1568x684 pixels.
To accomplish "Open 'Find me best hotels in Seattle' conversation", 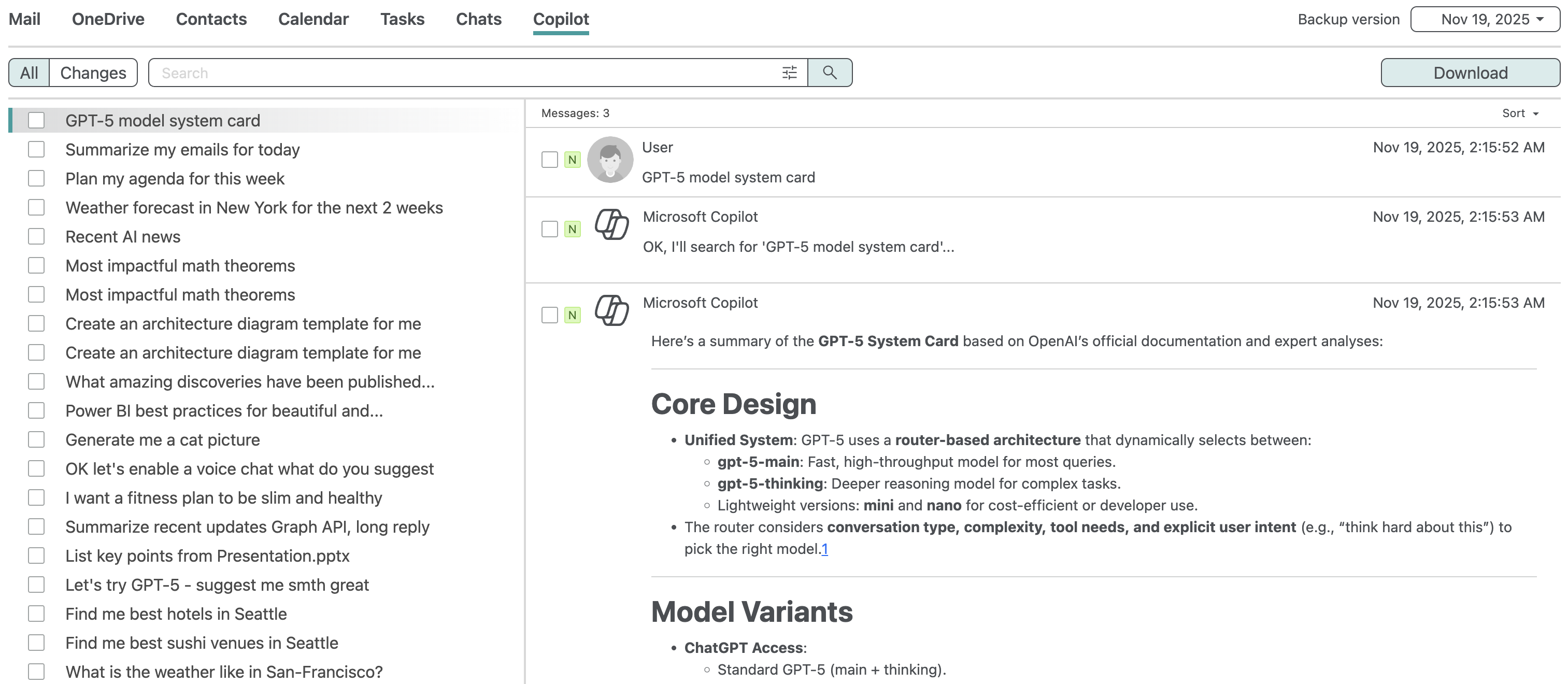I will (x=176, y=614).
